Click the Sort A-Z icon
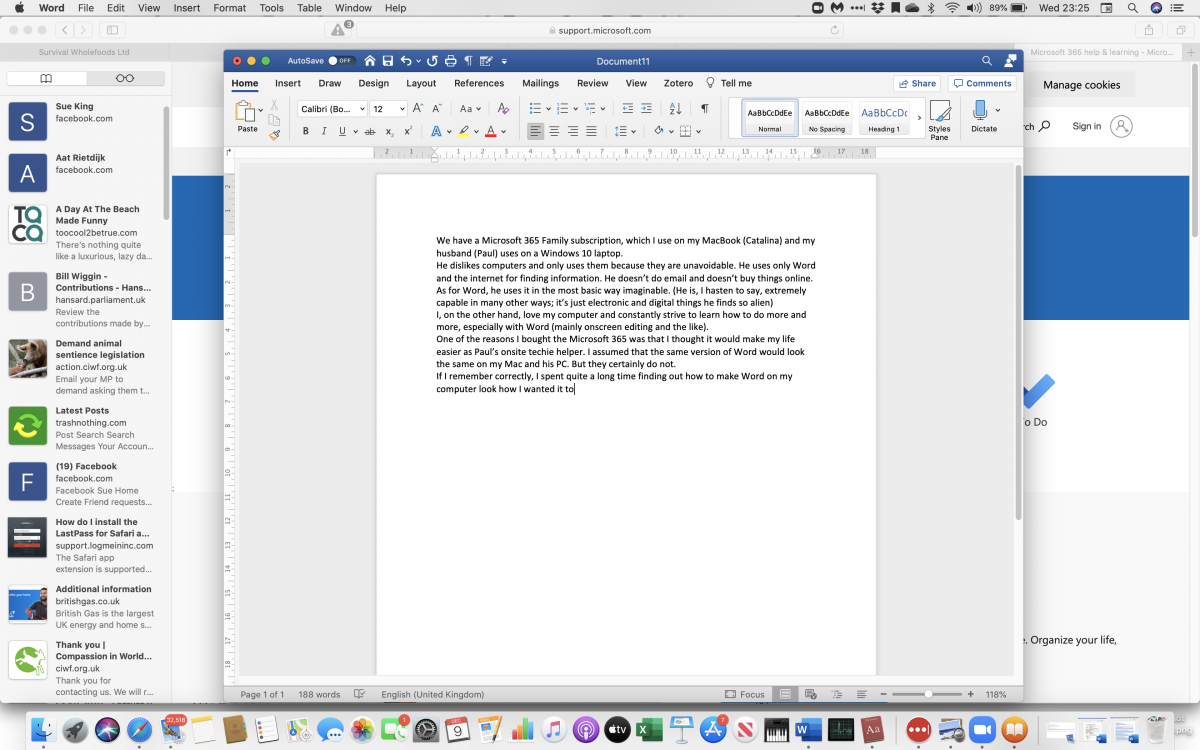This screenshot has width=1200, height=750. (675, 108)
